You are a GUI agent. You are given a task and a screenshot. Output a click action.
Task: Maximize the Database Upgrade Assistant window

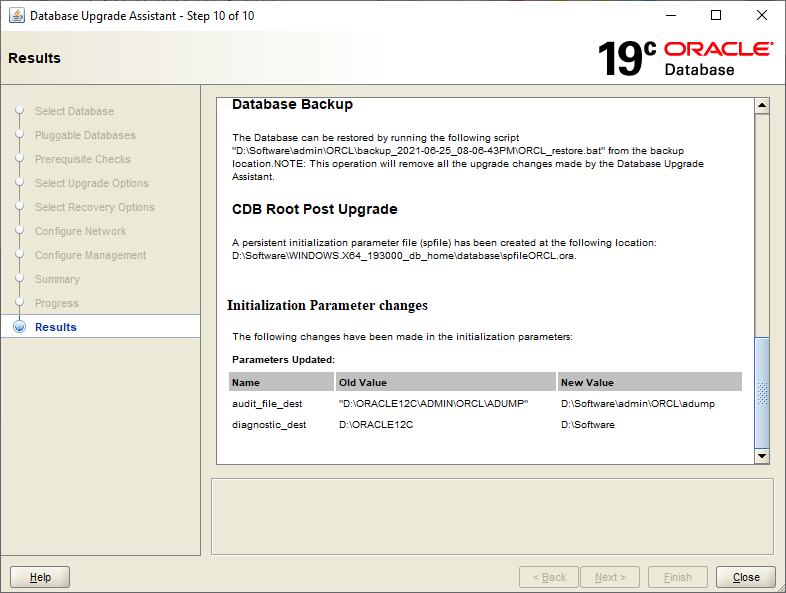[x=716, y=16]
